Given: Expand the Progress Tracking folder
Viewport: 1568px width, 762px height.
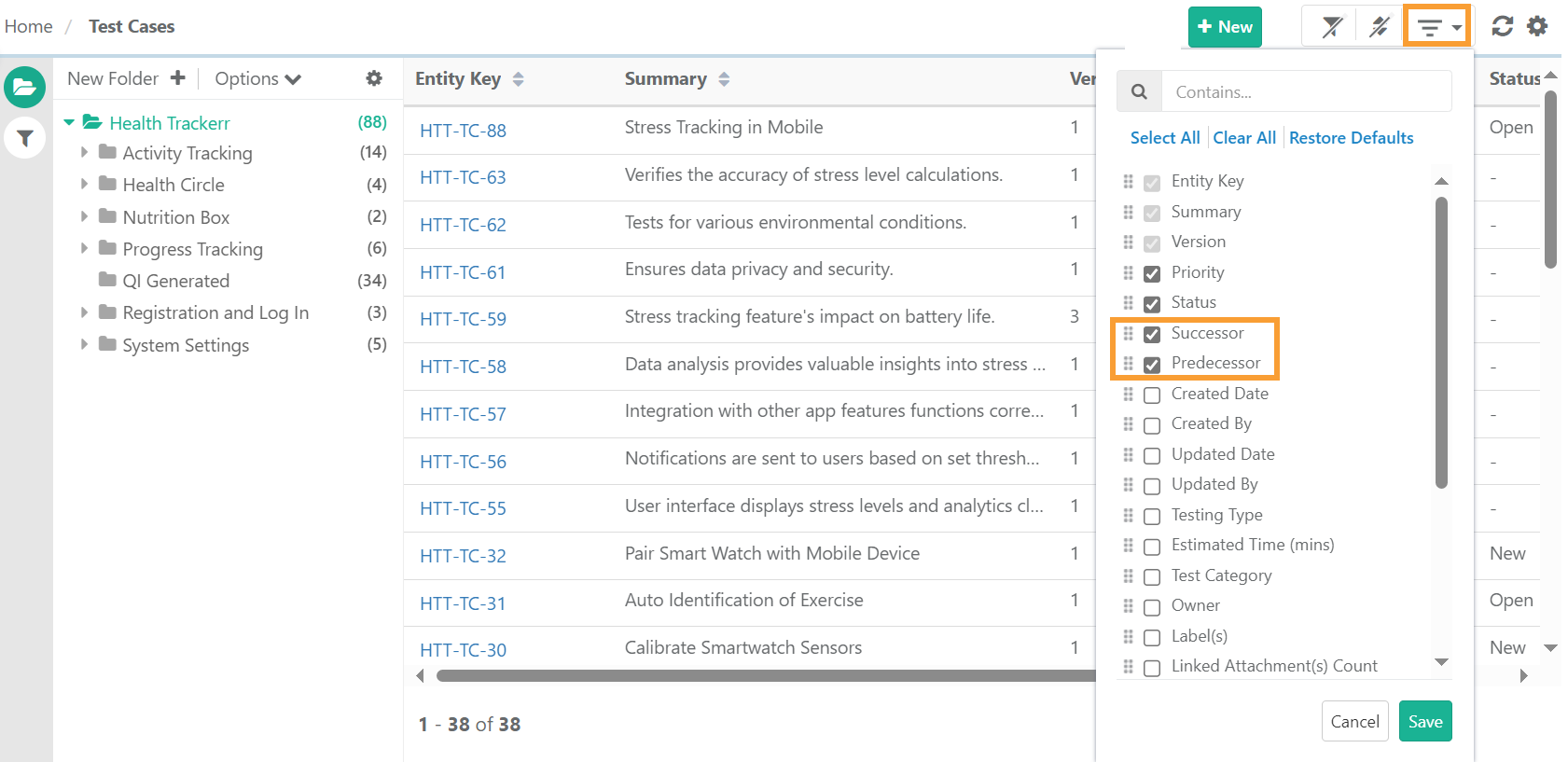Looking at the screenshot, I should tap(84, 248).
